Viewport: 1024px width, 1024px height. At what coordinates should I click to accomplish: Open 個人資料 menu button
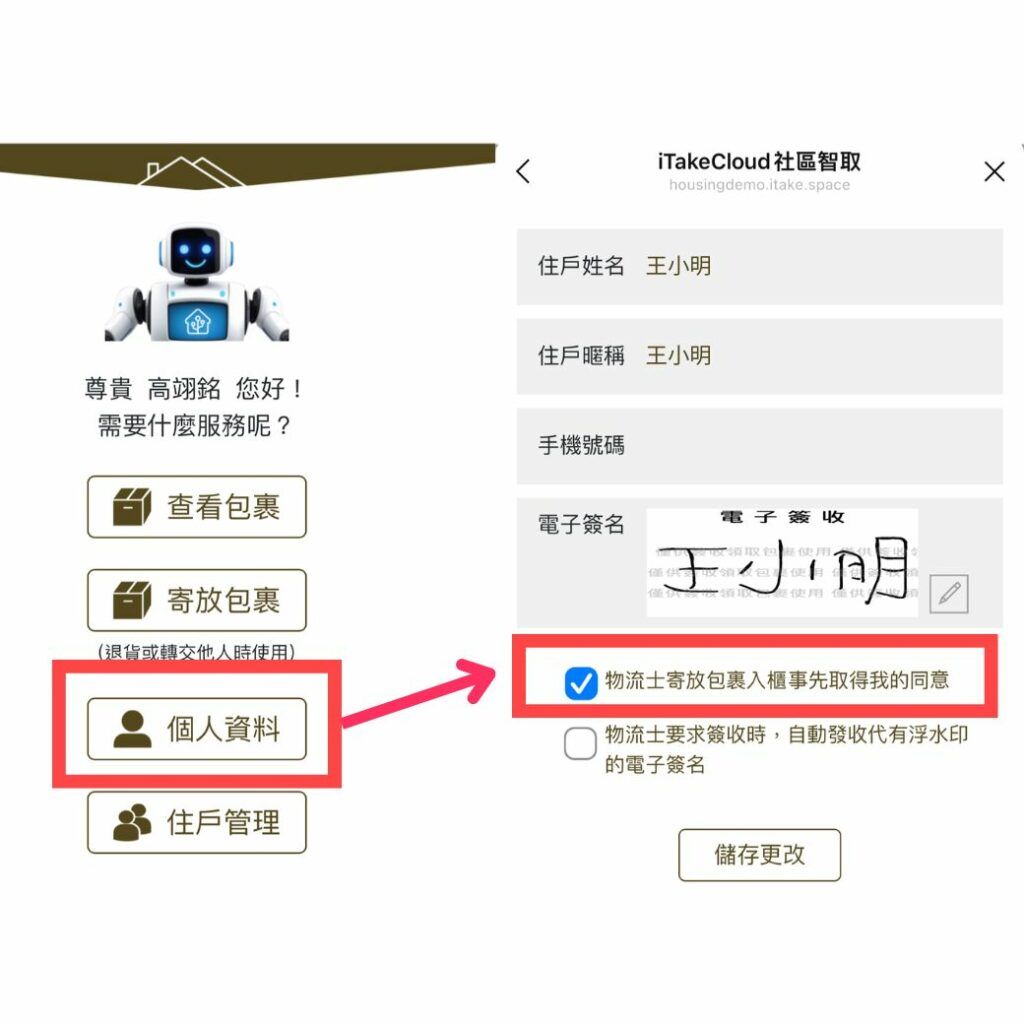197,729
